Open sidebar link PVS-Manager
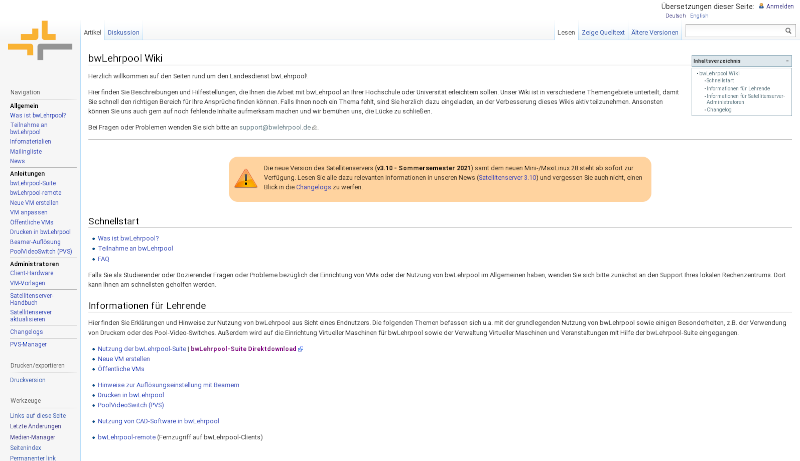This screenshot has width=800, height=461. pos(28,345)
